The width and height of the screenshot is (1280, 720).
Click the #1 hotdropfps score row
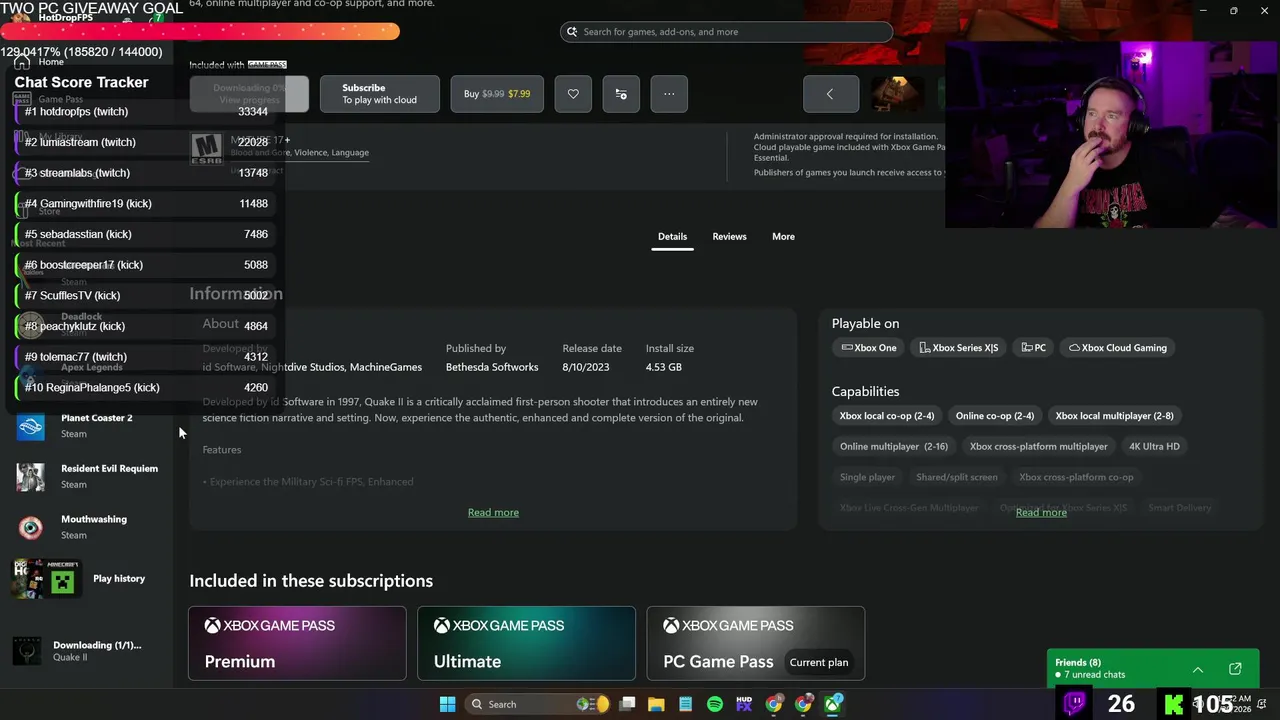146,112
